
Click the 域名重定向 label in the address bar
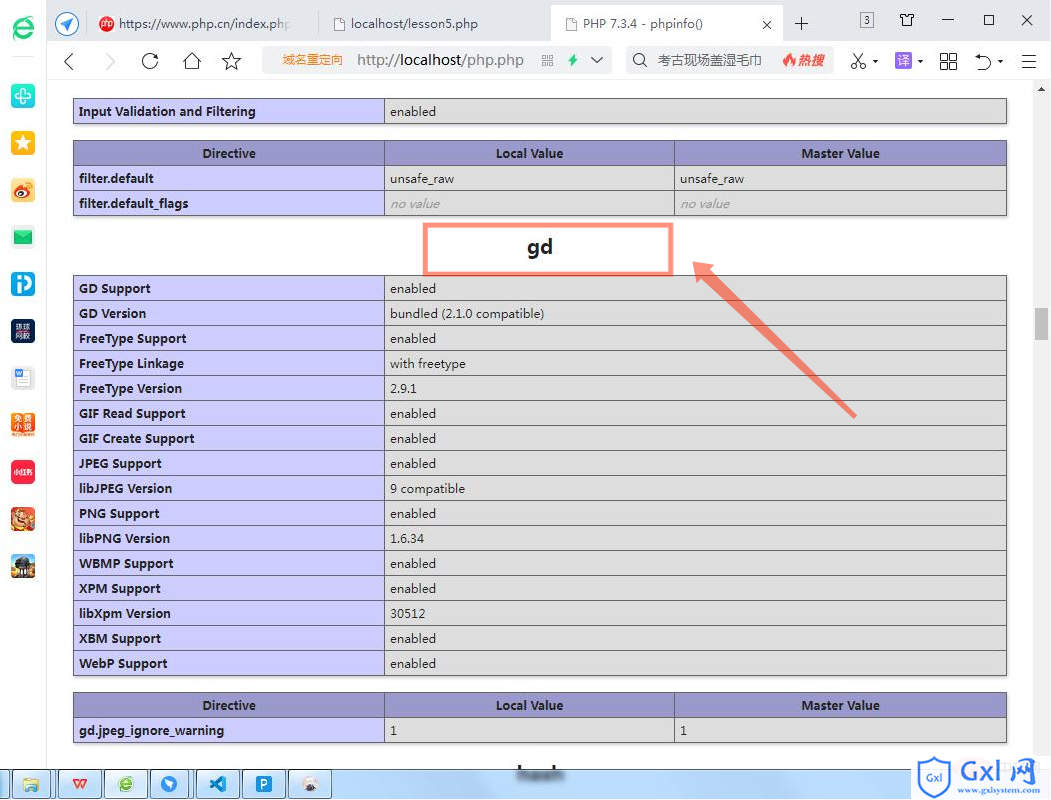click(312, 60)
